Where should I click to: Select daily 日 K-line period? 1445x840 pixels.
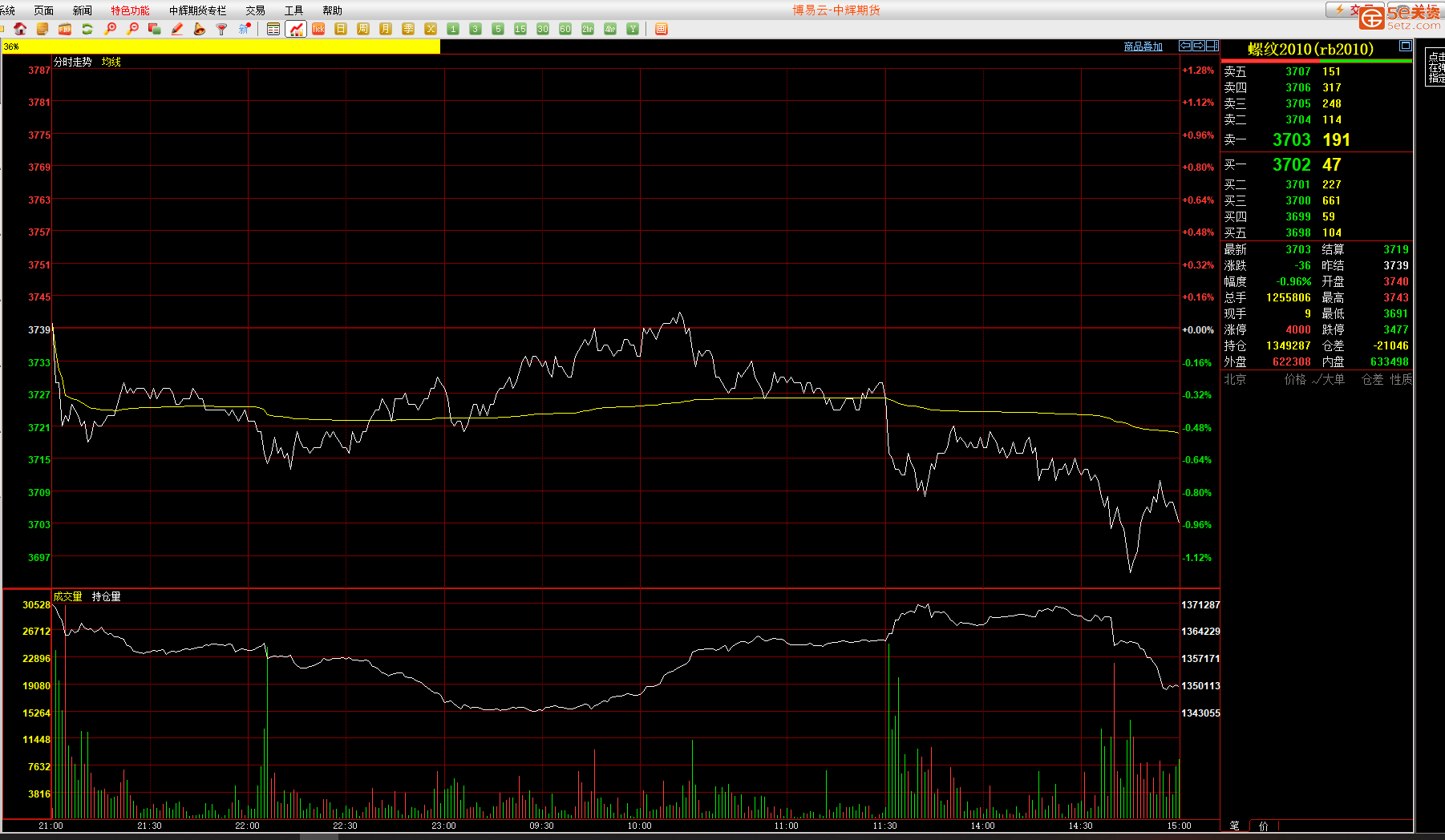(341, 29)
